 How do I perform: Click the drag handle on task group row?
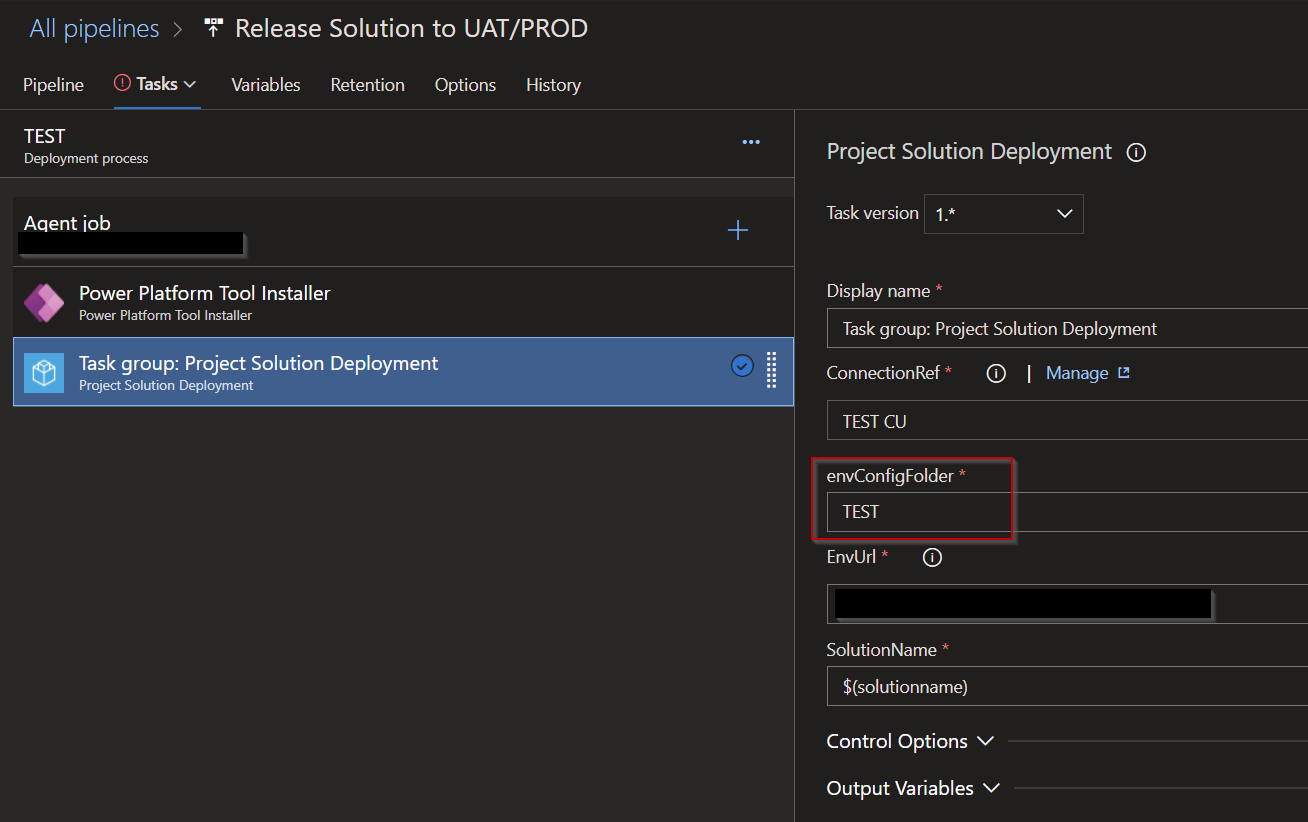(771, 368)
